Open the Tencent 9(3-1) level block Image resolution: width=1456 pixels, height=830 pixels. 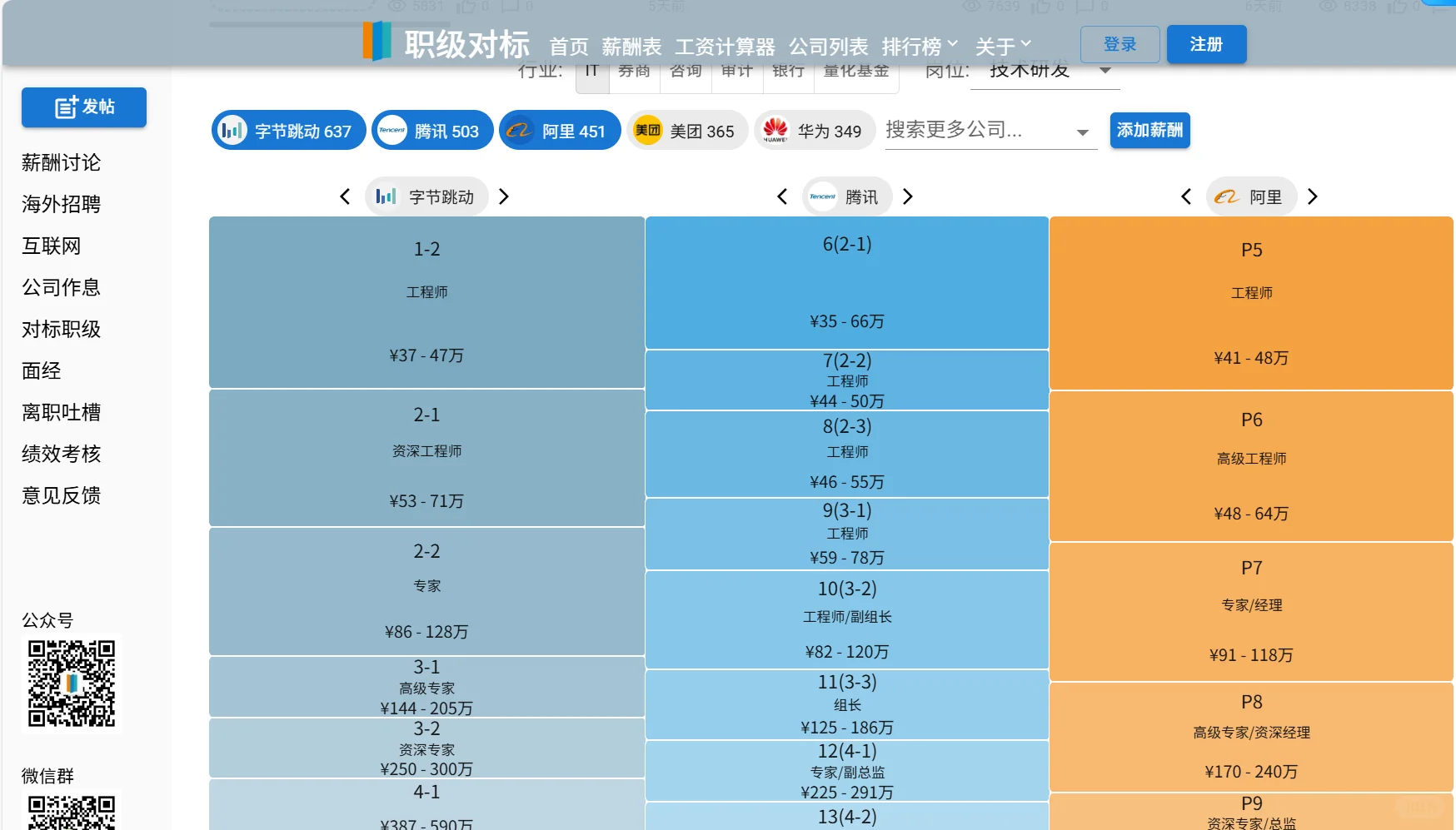coord(847,534)
